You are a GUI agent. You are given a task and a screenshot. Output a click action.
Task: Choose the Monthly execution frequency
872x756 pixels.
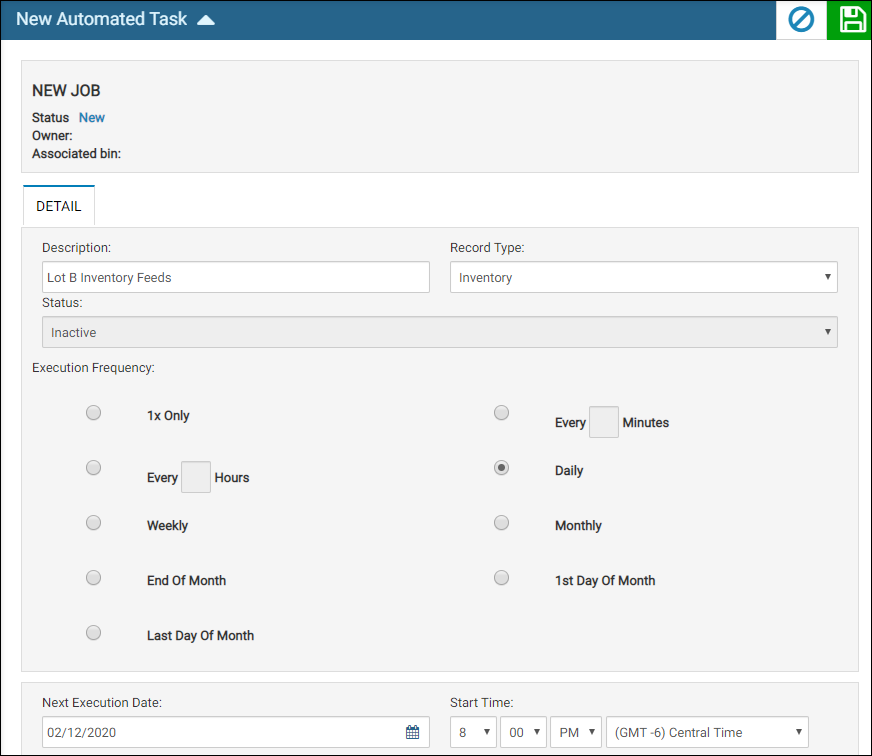502,523
